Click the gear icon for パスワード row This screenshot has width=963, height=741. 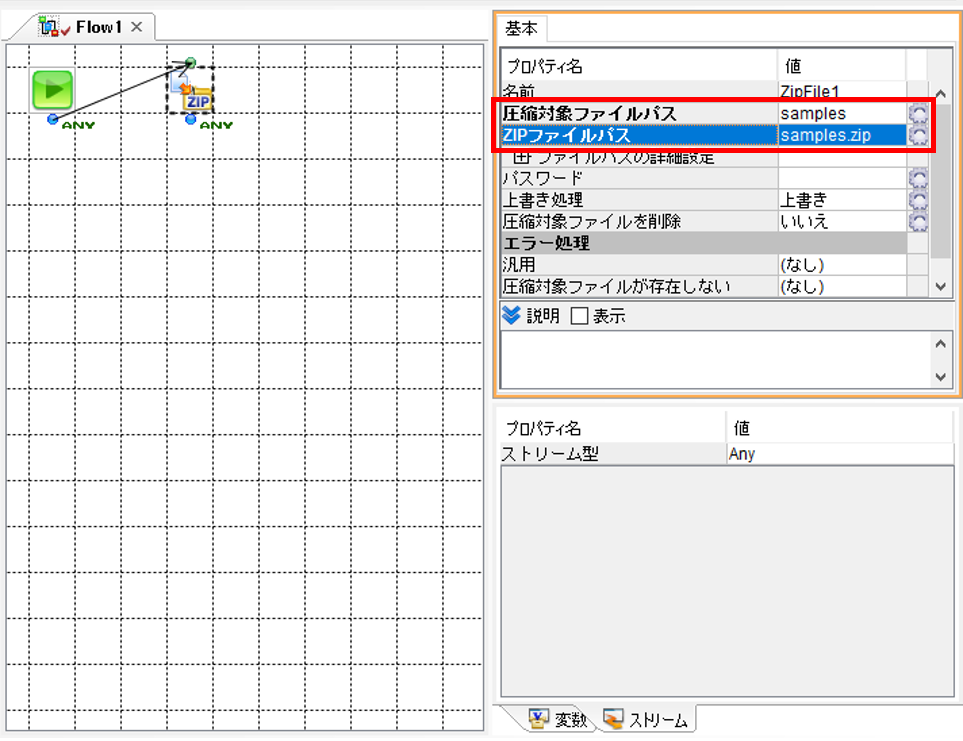919,179
